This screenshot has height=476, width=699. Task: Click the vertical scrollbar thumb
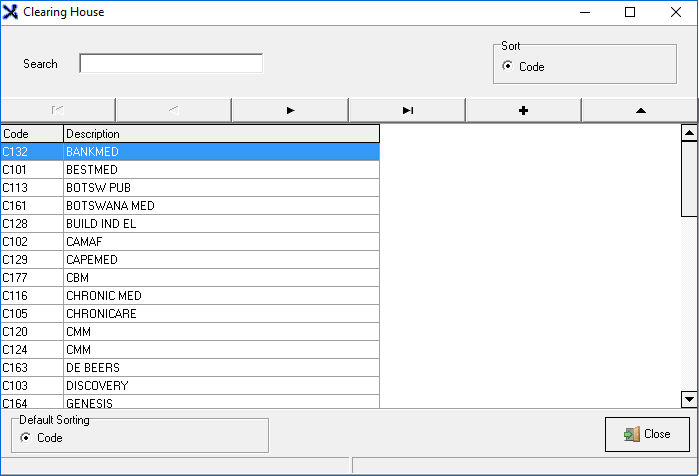(x=689, y=179)
